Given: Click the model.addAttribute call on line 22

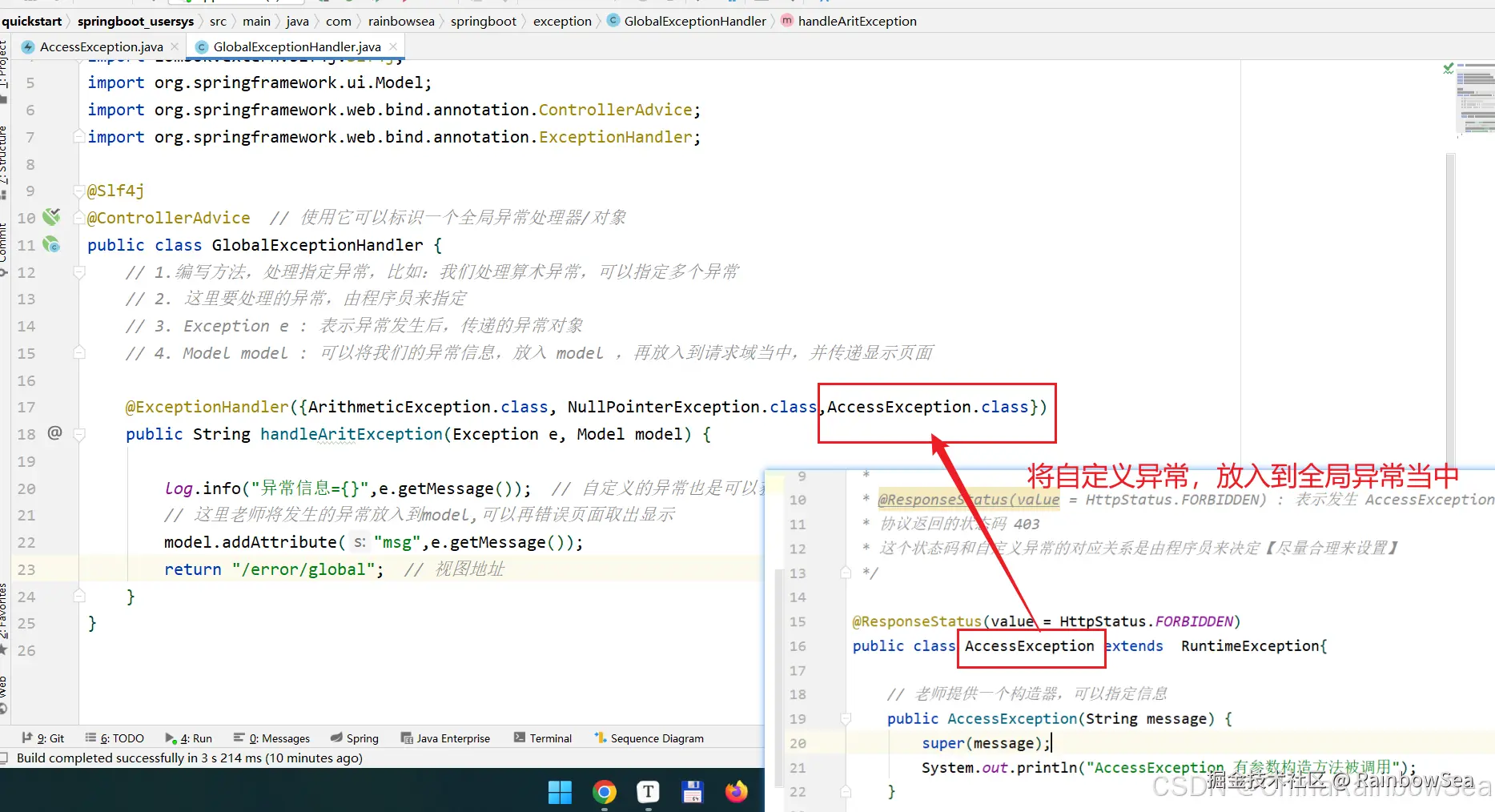Looking at the screenshot, I should click(374, 542).
